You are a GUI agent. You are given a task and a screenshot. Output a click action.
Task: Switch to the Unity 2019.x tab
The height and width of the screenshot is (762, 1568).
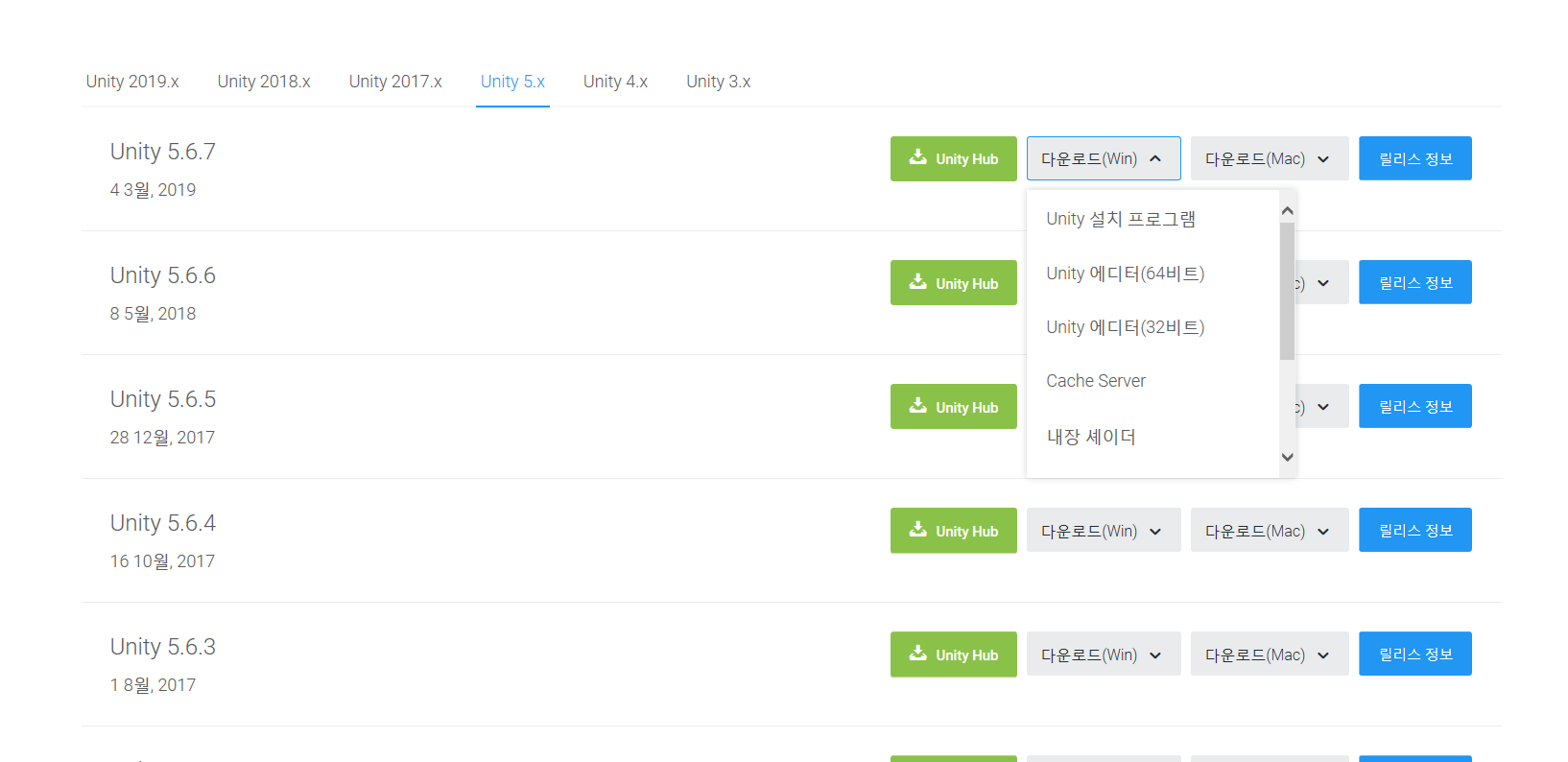(x=132, y=82)
